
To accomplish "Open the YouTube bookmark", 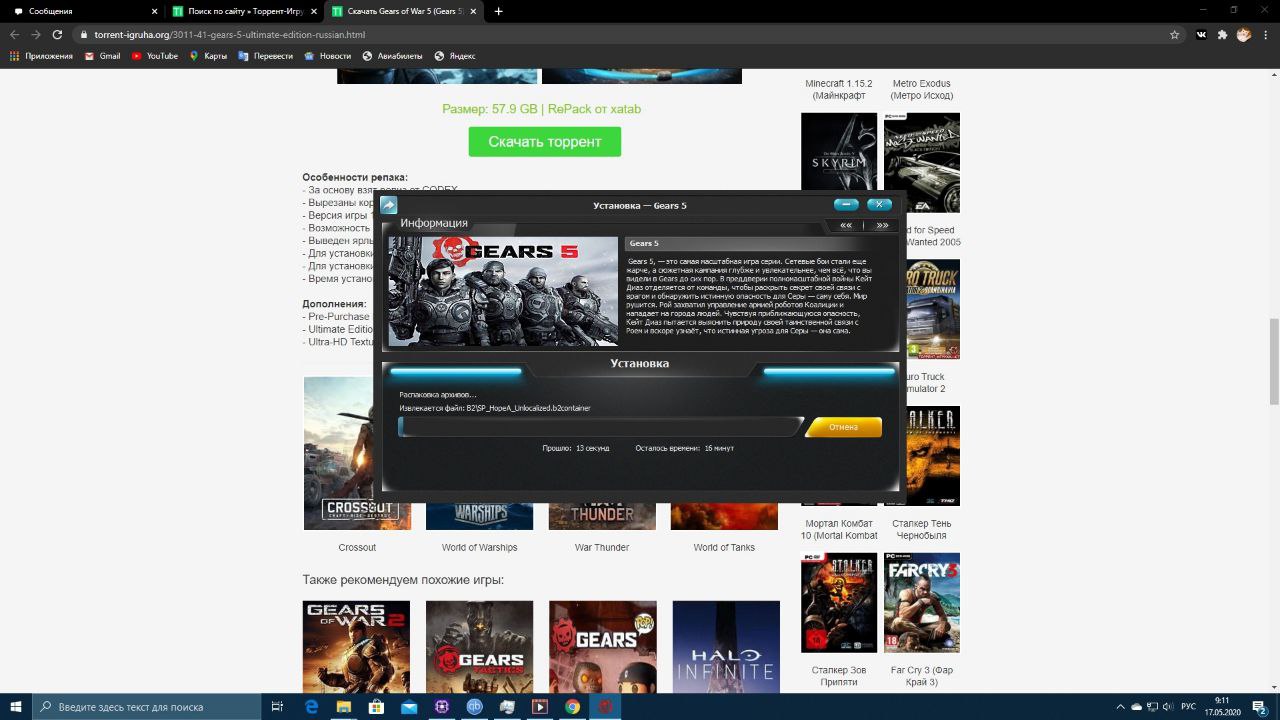I will click(x=154, y=56).
